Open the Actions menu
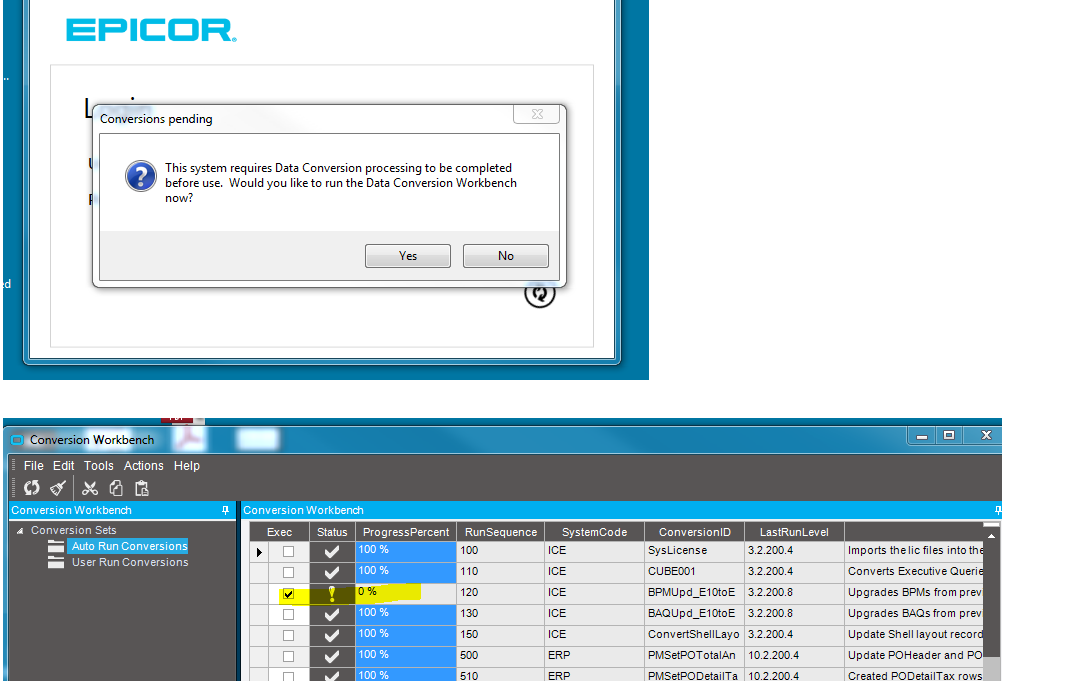Screen dimensions: 1083x681 pyautogui.click(x=144, y=466)
